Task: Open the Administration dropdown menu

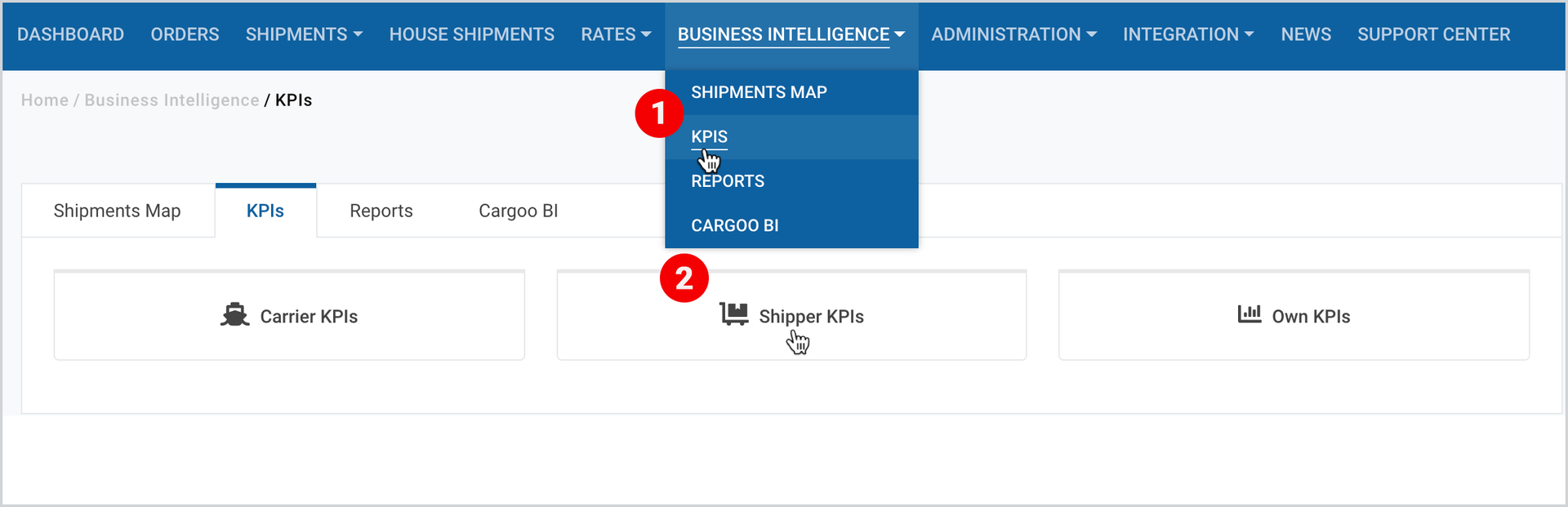Action: click(x=1013, y=34)
